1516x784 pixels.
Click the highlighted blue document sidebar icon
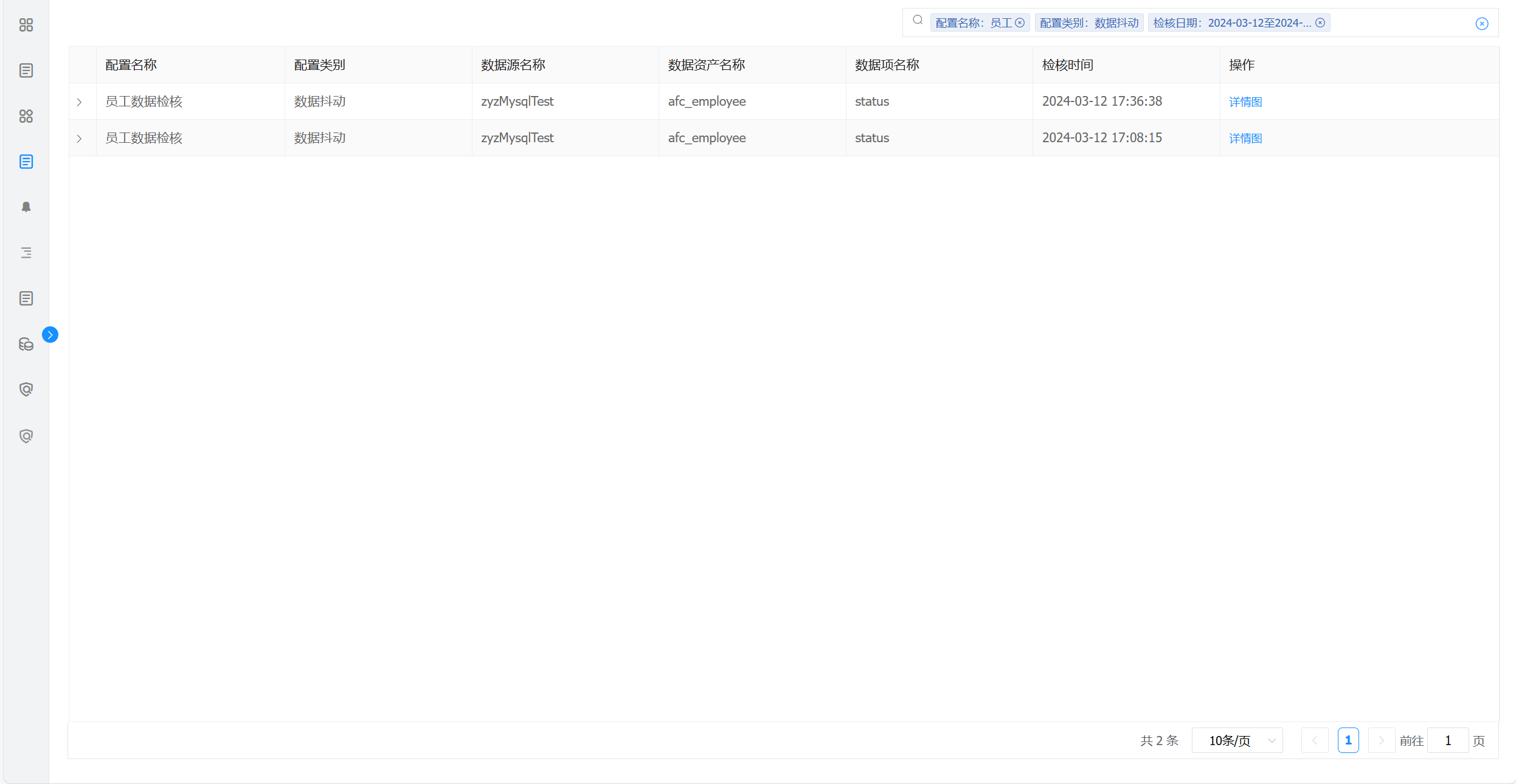[x=26, y=162]
